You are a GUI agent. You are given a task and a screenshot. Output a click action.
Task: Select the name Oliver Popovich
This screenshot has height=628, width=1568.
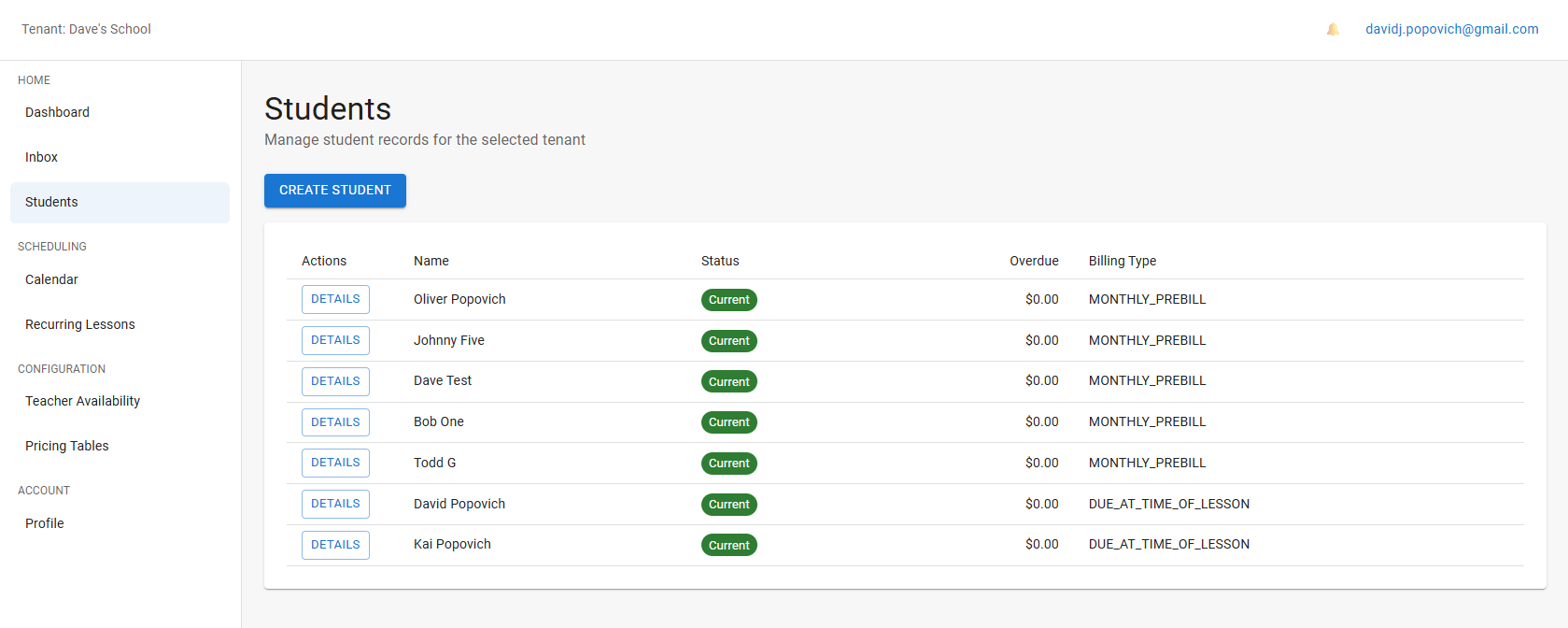(459, 299)
